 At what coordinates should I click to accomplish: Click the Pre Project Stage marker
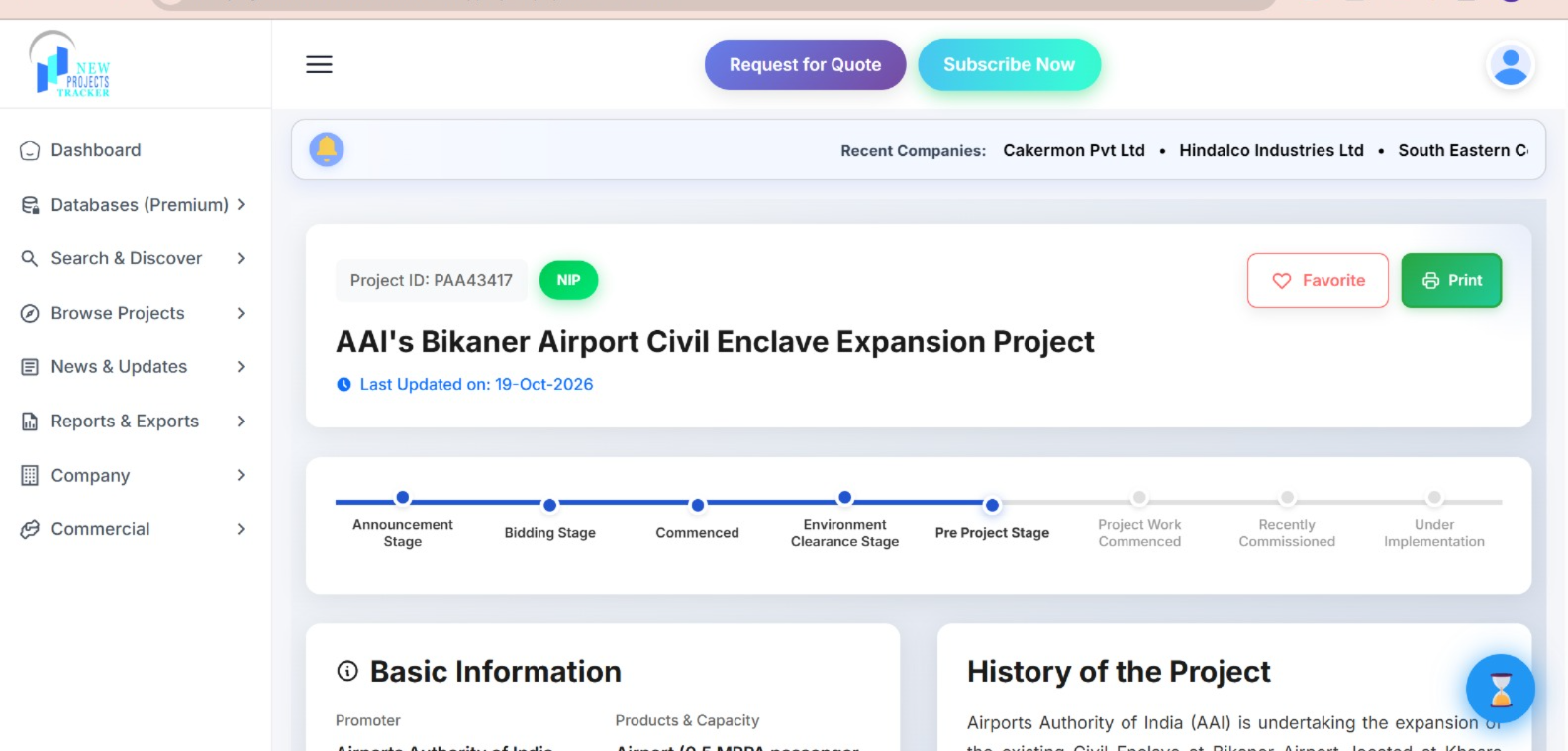tap(992, 506)
